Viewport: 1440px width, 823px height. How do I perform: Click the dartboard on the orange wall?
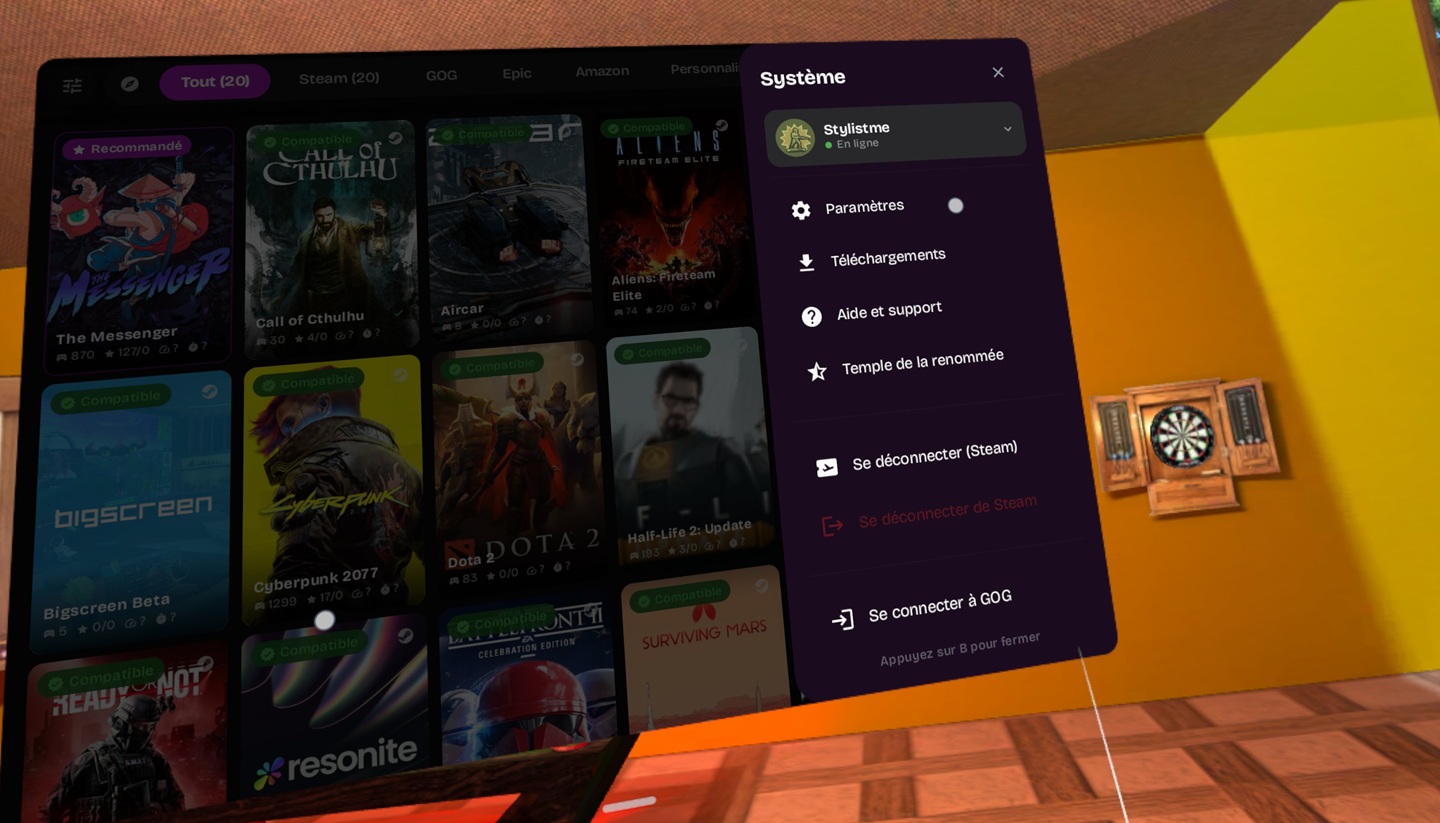pyautogui.click(x=1182, y=437)
